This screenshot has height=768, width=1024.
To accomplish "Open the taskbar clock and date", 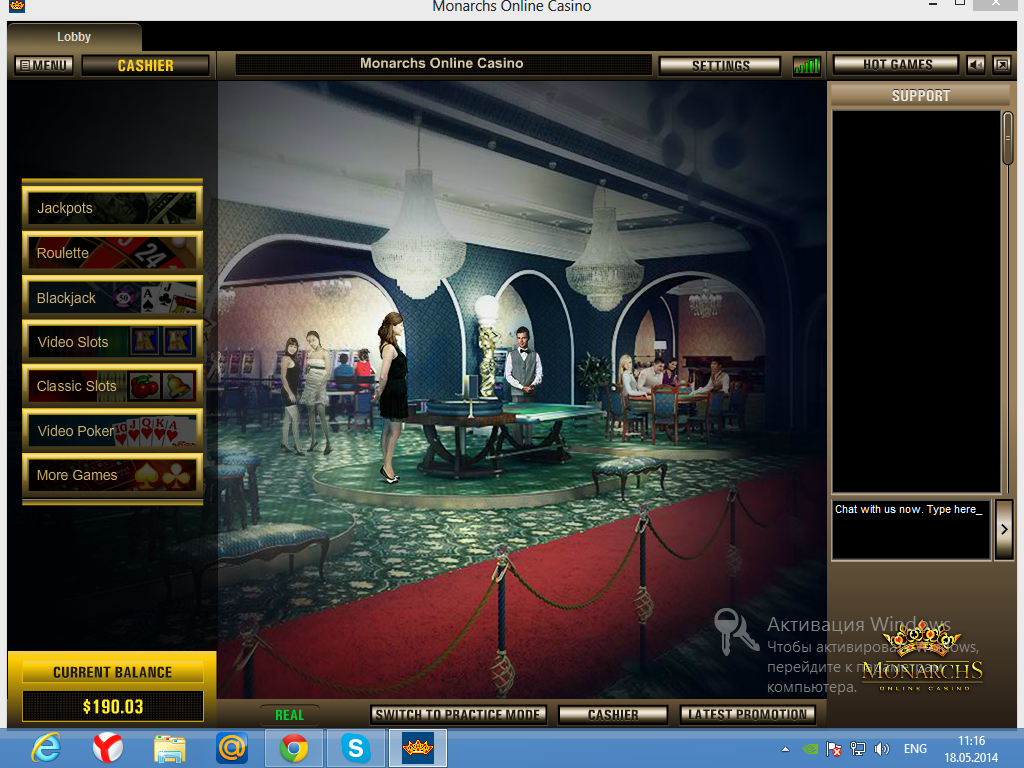I will [971, 749].
